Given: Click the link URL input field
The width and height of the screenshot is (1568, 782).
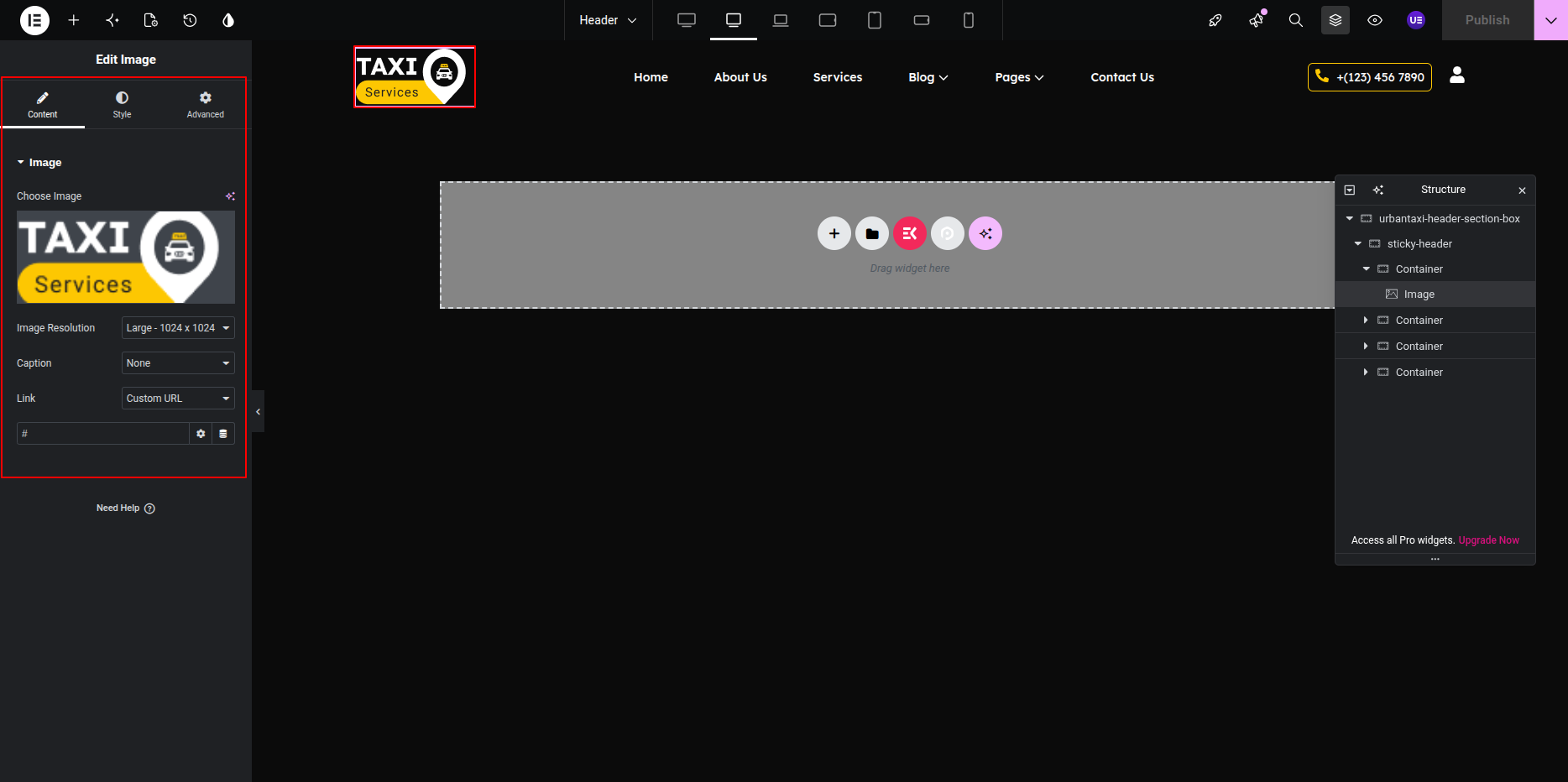Looking at the screenshot, I should coord(102,434).
